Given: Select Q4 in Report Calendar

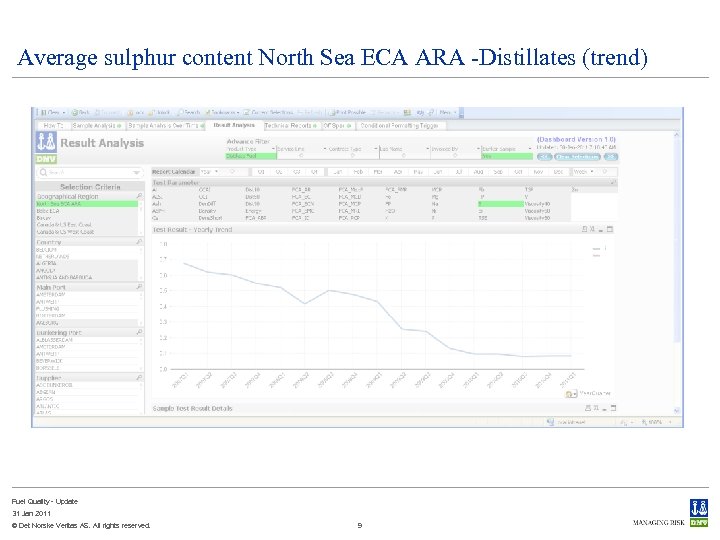Looking at the screenshot, I should click(315, 172).
